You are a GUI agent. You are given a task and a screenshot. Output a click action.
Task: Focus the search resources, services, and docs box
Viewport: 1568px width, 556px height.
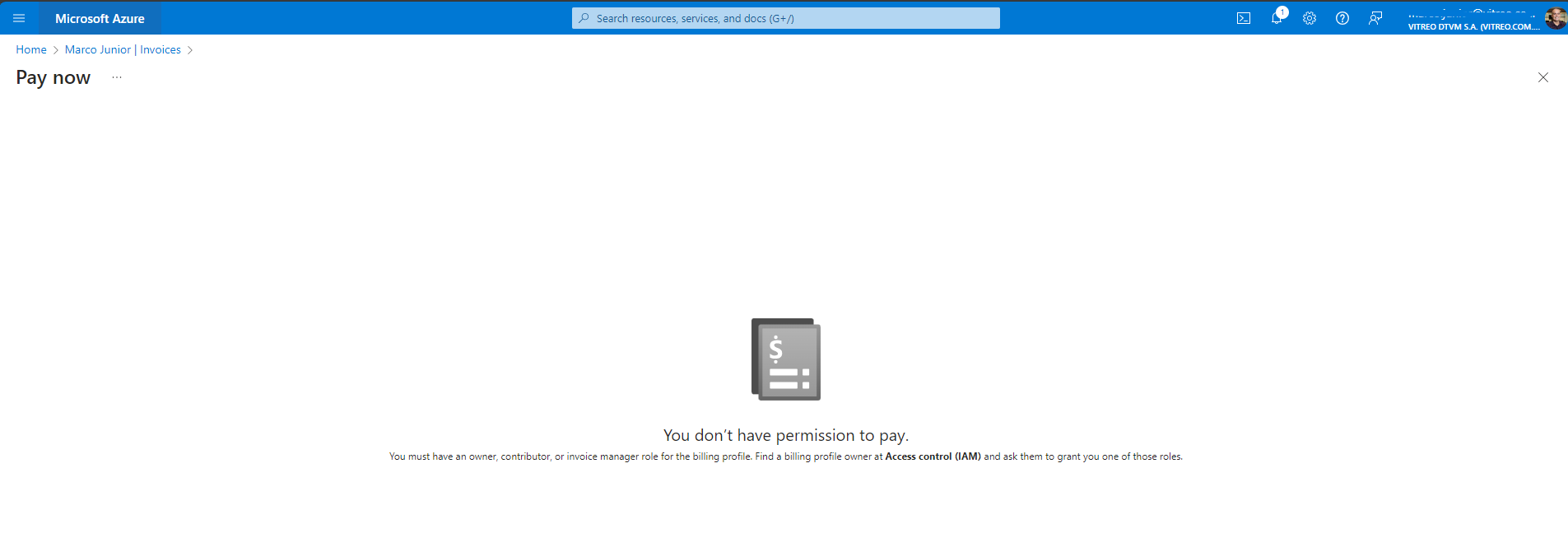[x=785, y=18]
